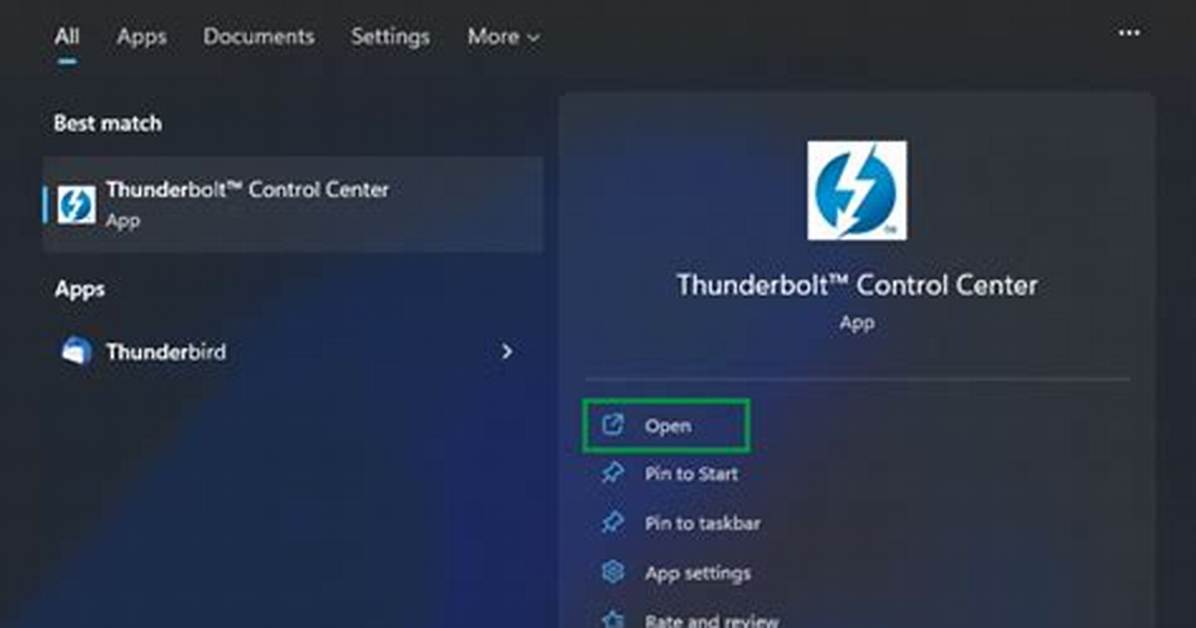Click the Pin to taskbar pin icon
This screenshot has width=1196, height=628.
click(x=612, y=523)
